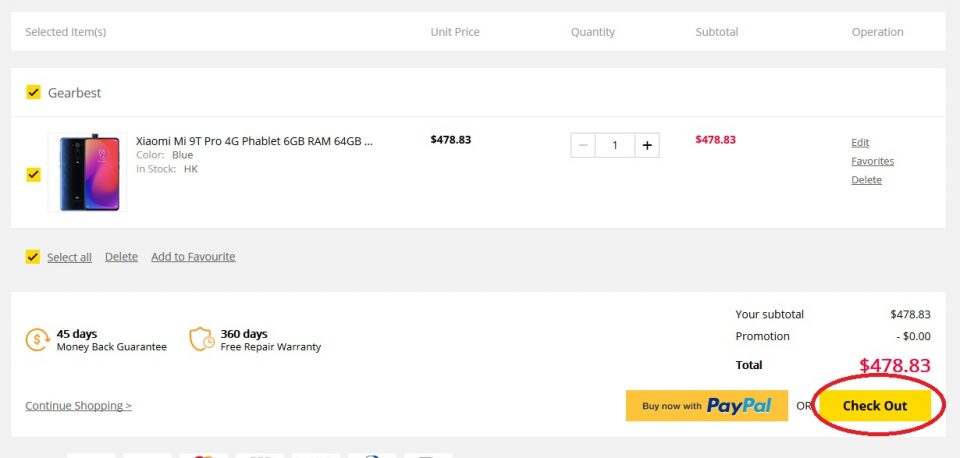Click the Delete link beside Select all
Viewport: 960px width, 458px height.
pyautogui.click(x=121, y=257)
